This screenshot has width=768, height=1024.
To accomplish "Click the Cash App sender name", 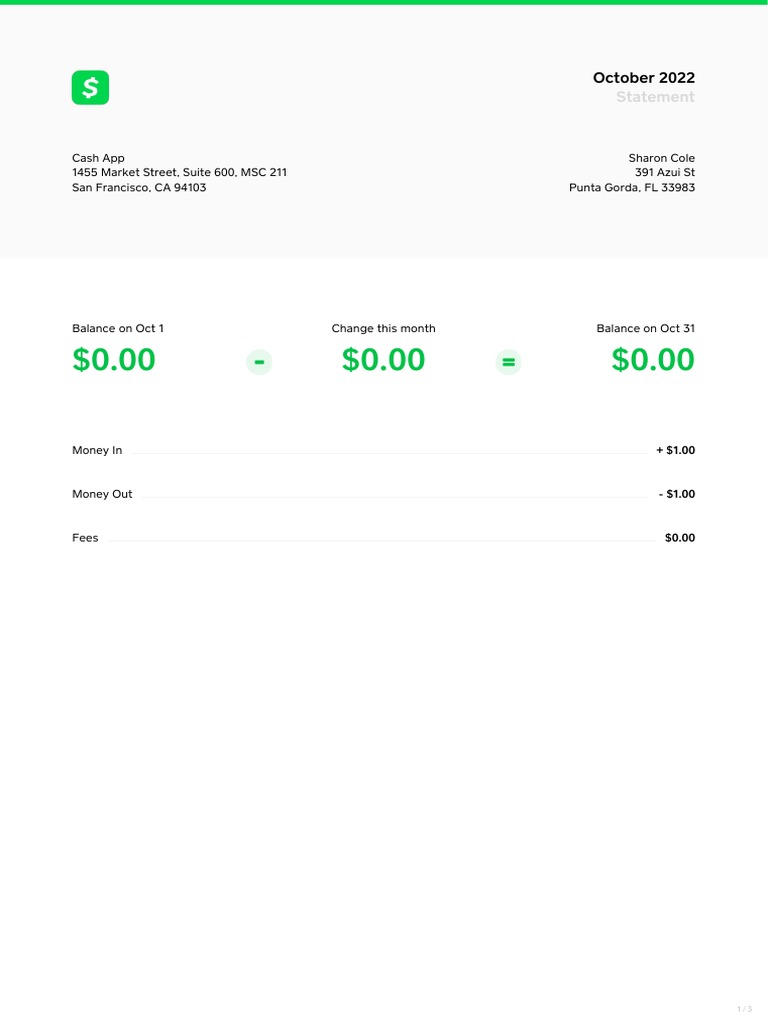I will point(98,158).
